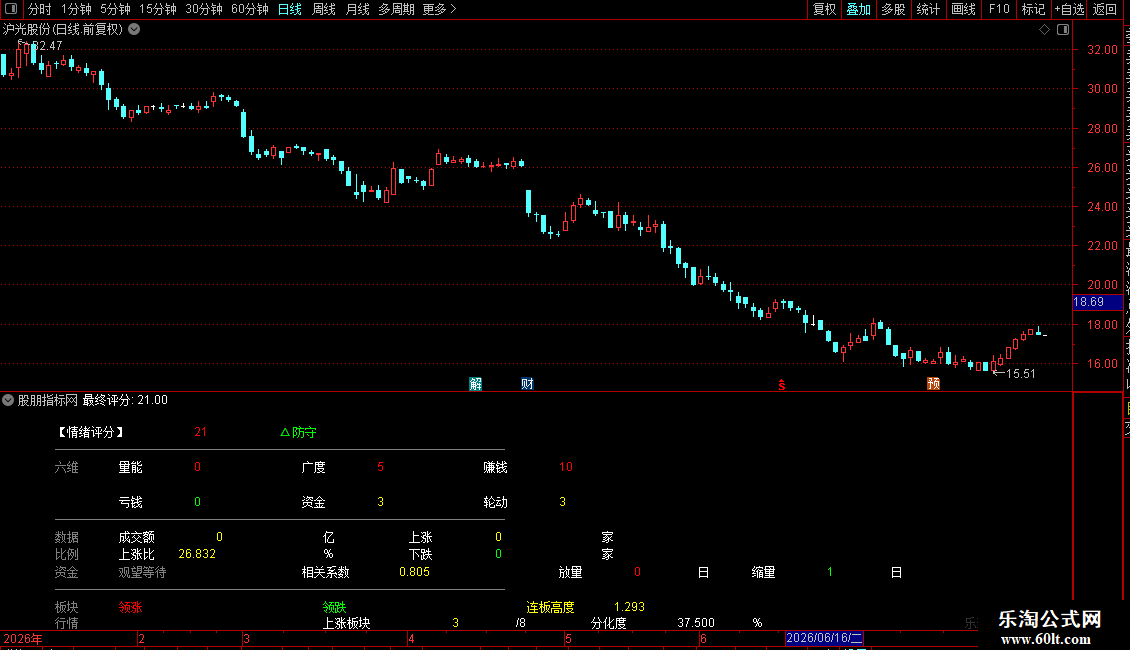
Task: Click the 赚钱 score 10
Action: (x=566, y=467)
